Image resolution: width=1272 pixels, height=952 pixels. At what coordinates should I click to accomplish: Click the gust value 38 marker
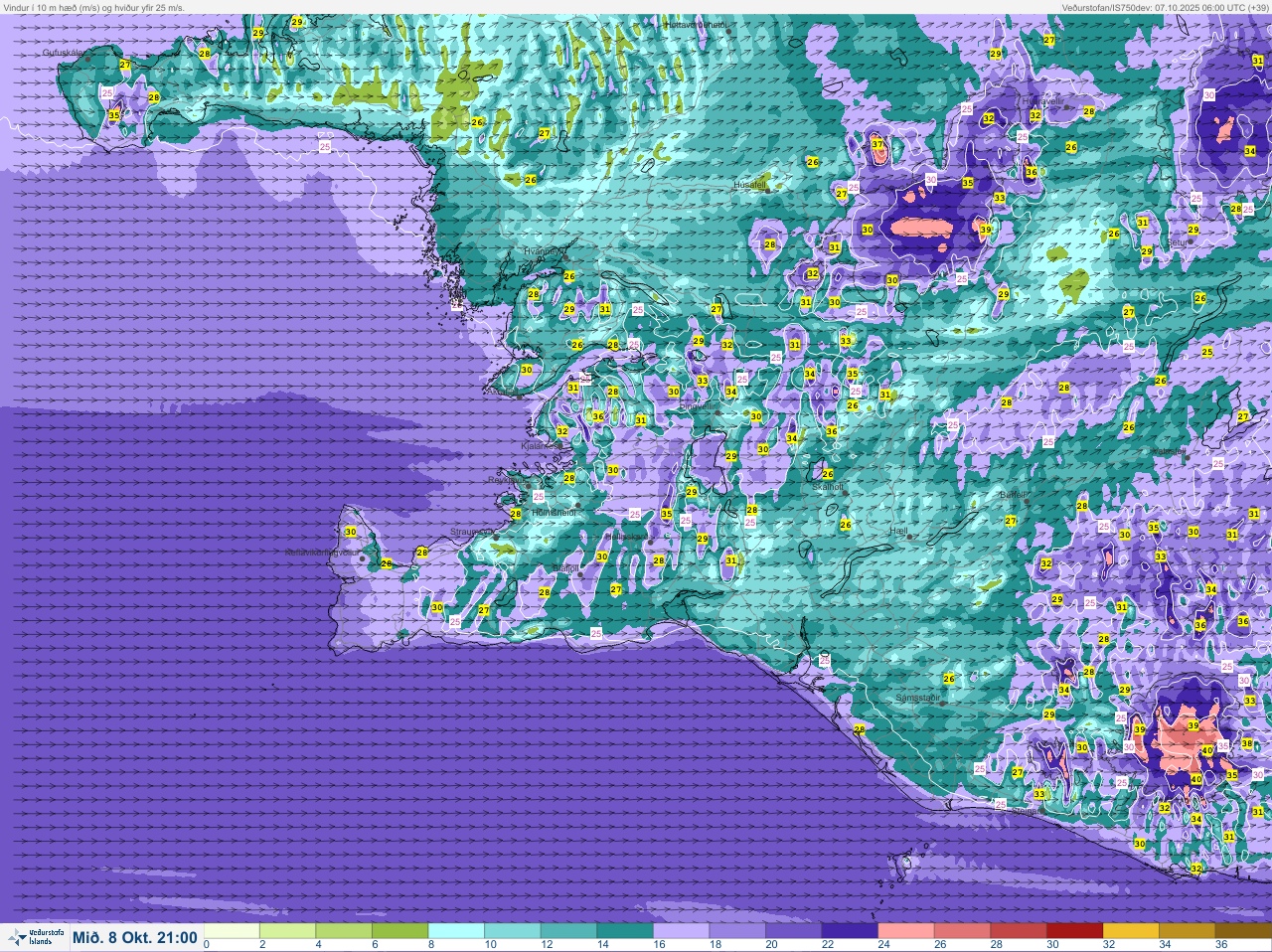1246,743
